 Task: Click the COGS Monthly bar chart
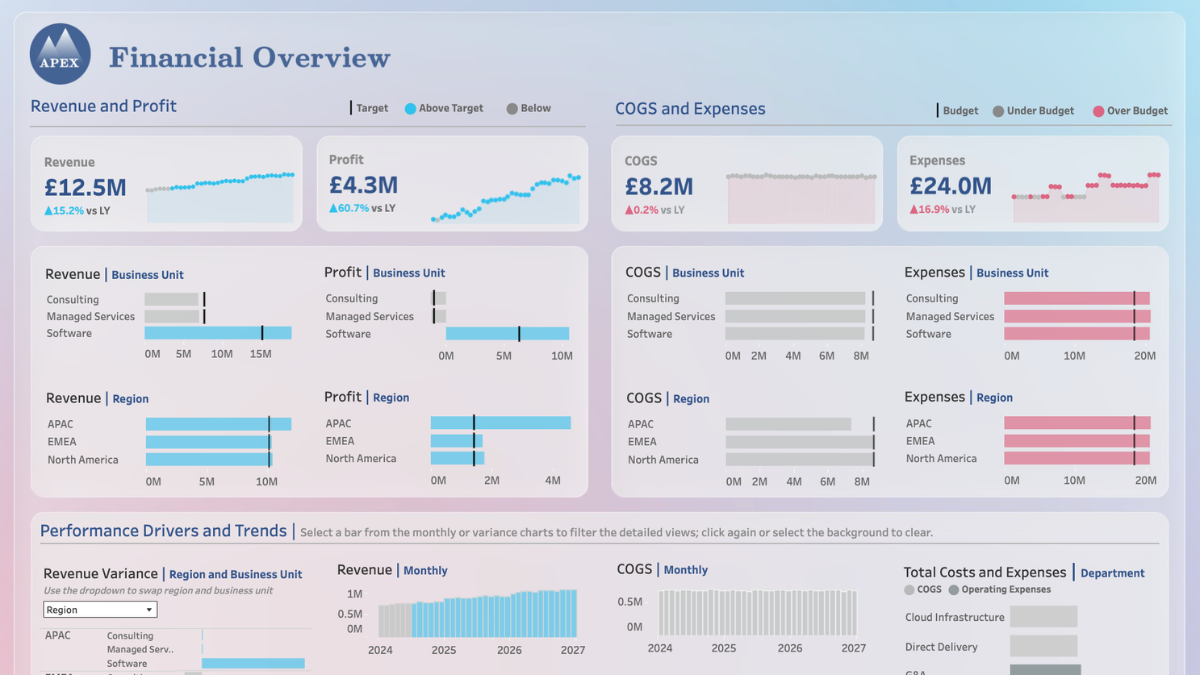click(757, 612)
